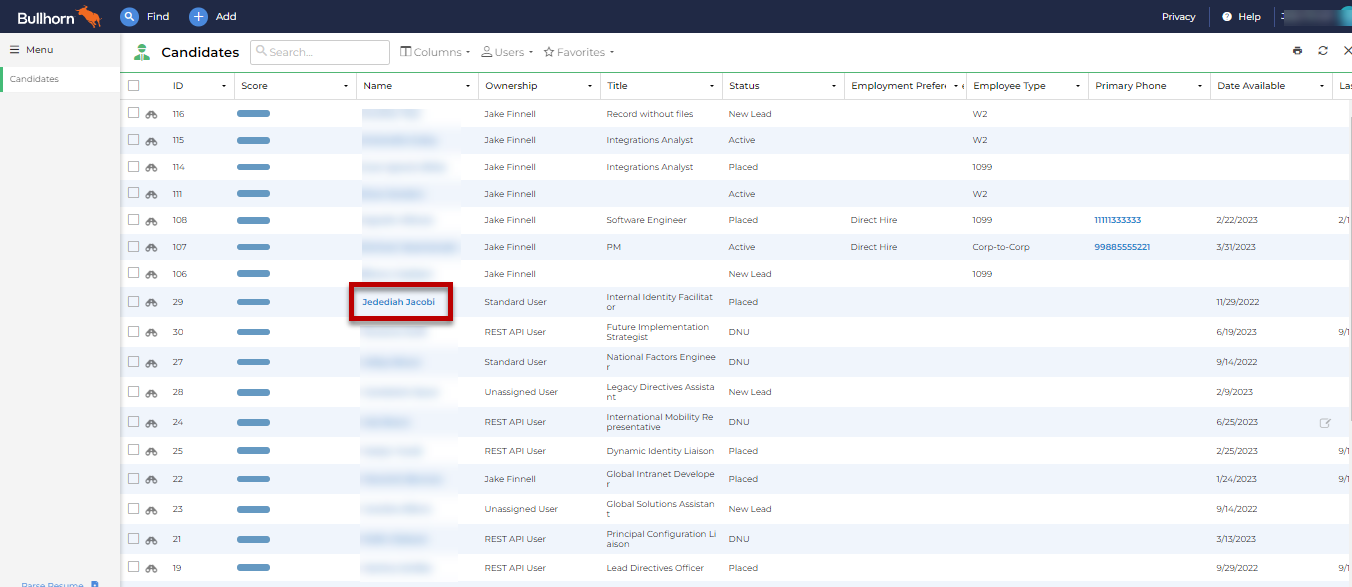The image size is (1352, 587).
Task: Open Jedediah Jacobi candidate record
Action: coord(398,302)
